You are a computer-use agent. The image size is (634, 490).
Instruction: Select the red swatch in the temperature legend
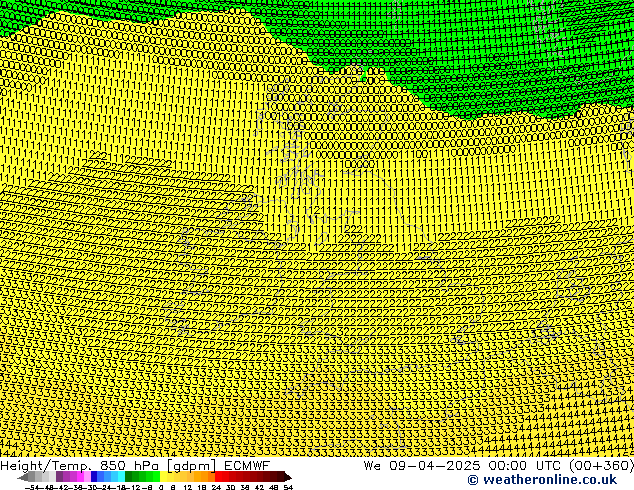225,477
